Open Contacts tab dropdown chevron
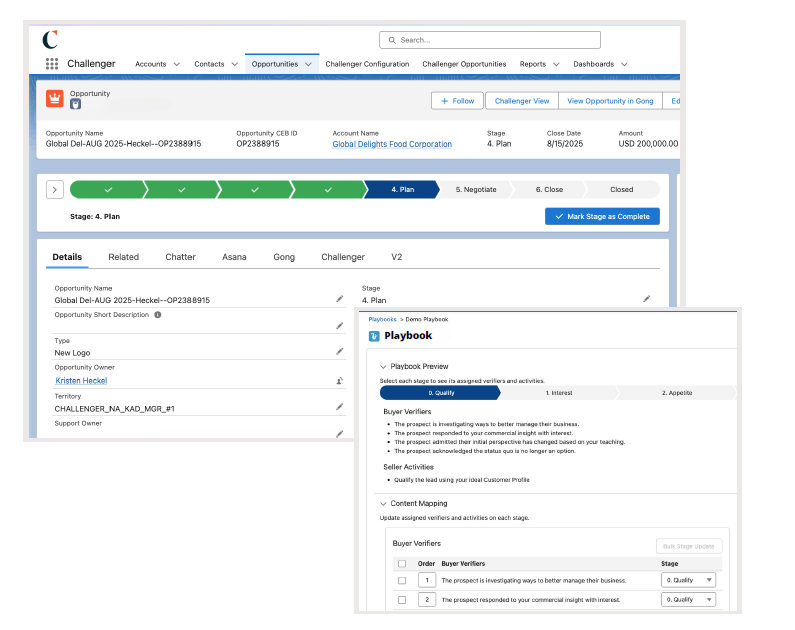Viewport: 795px width, 630px height. pyautogui.click(x=234, y=64)
